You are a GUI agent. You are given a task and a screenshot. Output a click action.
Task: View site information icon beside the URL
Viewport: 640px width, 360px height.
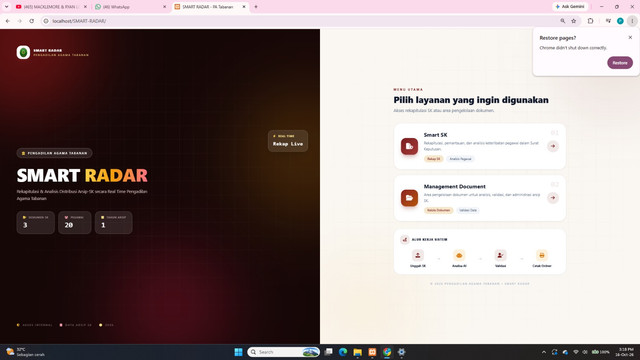46,21
